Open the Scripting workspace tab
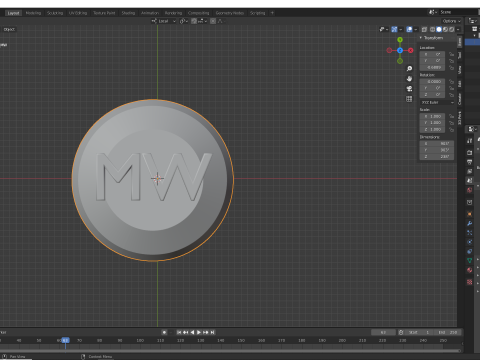Image resolution: width=480 pixels, height=360 pixels. (x=257, y=13)
